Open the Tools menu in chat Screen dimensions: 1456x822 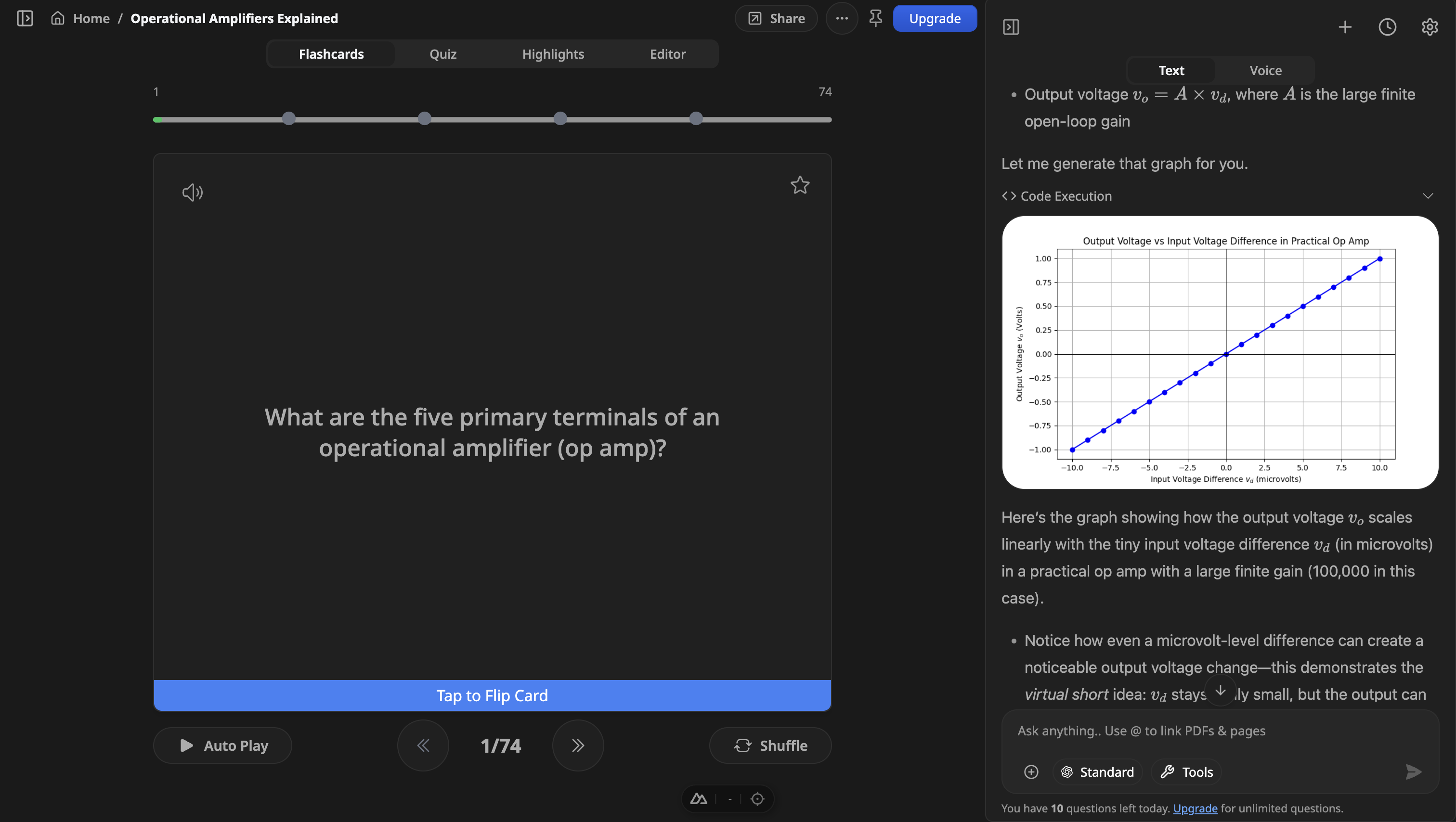tap(1186, 772)
